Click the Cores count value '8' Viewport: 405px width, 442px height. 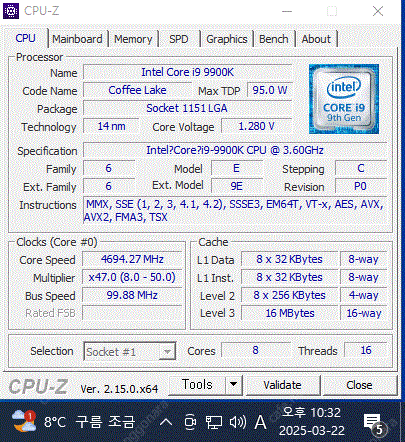[x=256, y=350]
